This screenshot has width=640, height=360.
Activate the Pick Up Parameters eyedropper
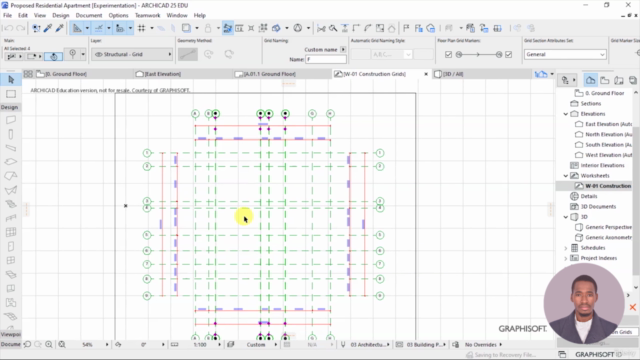click(48, 28)
